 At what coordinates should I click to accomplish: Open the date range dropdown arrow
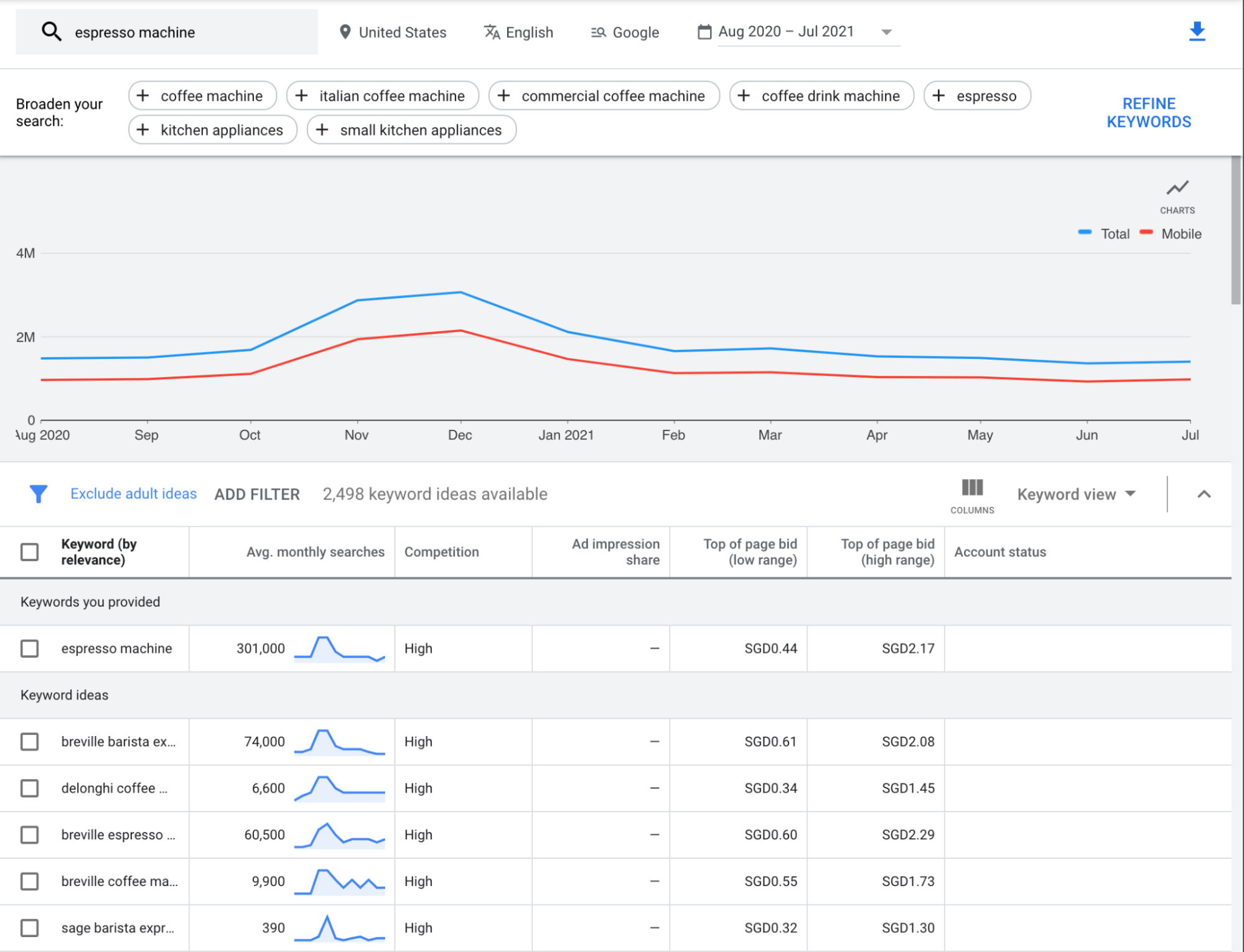point(886,32)
